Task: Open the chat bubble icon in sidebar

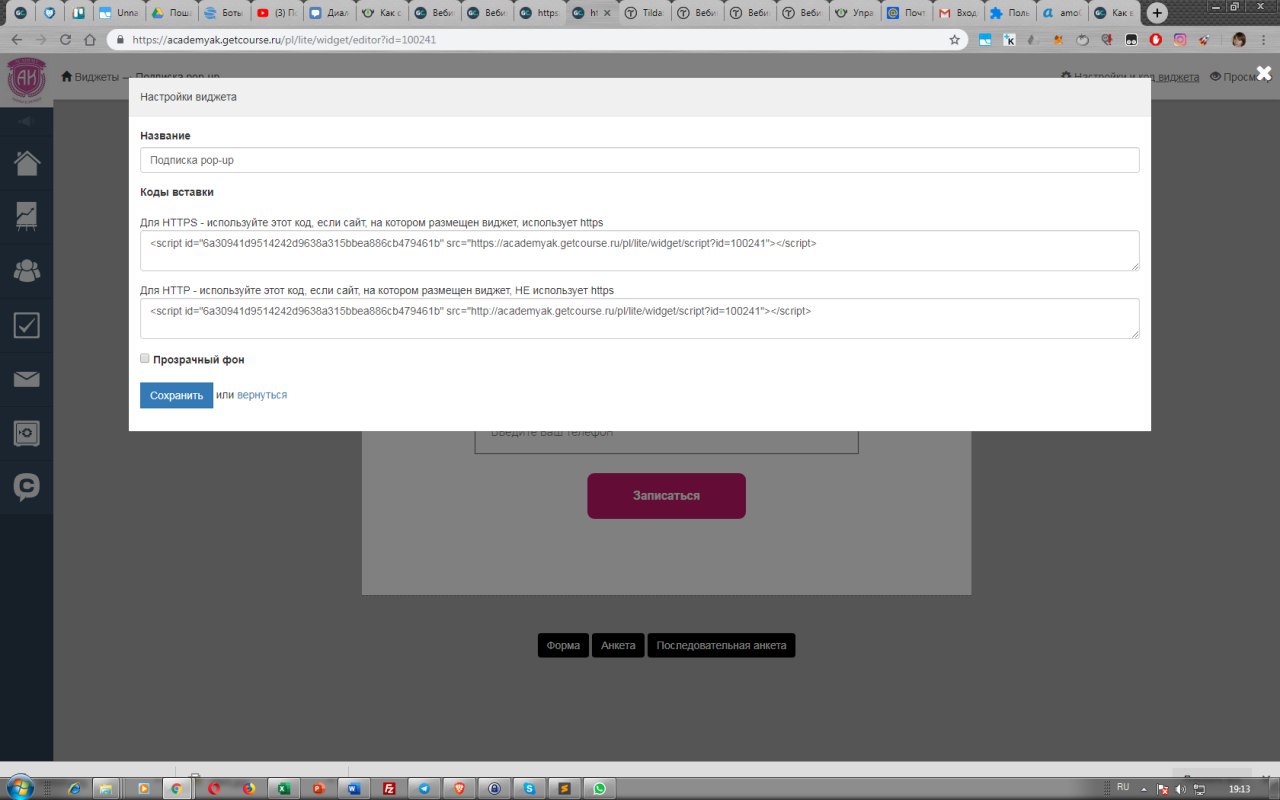Action: [26, 487]
